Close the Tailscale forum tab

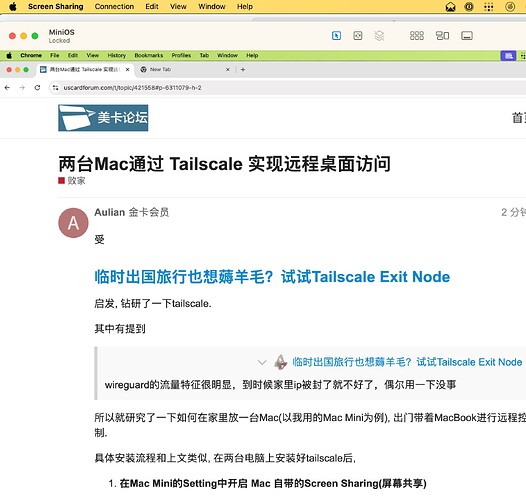tap(127, 69)
